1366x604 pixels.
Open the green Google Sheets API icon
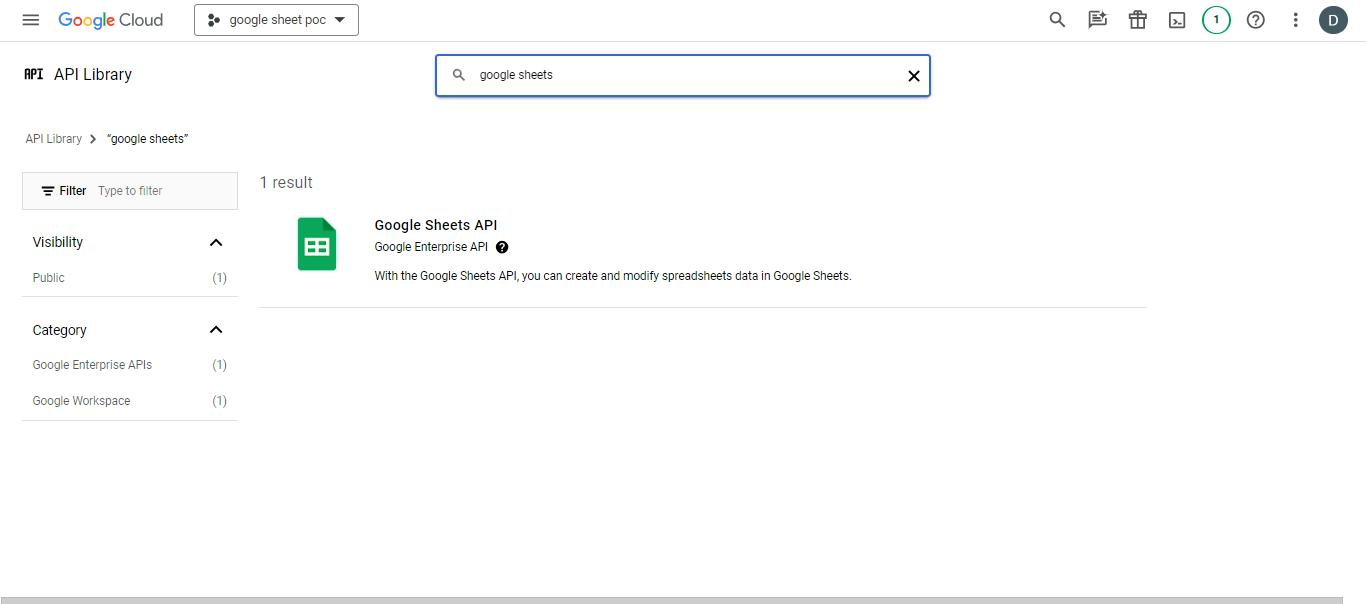point(317,244)
